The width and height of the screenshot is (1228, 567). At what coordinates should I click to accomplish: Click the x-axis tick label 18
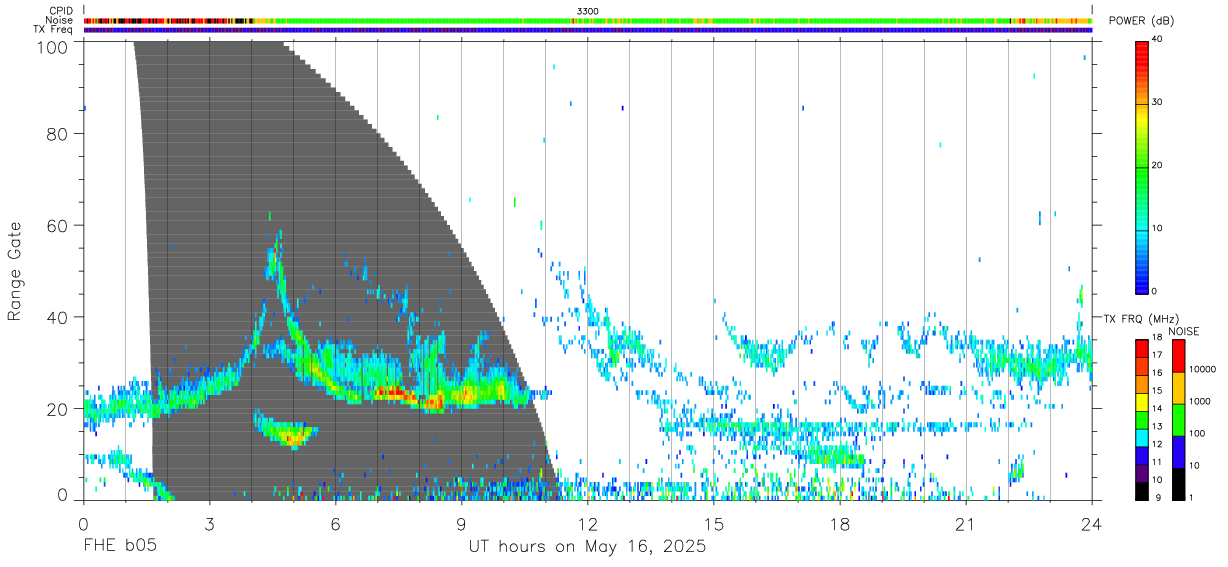(839, 523)
